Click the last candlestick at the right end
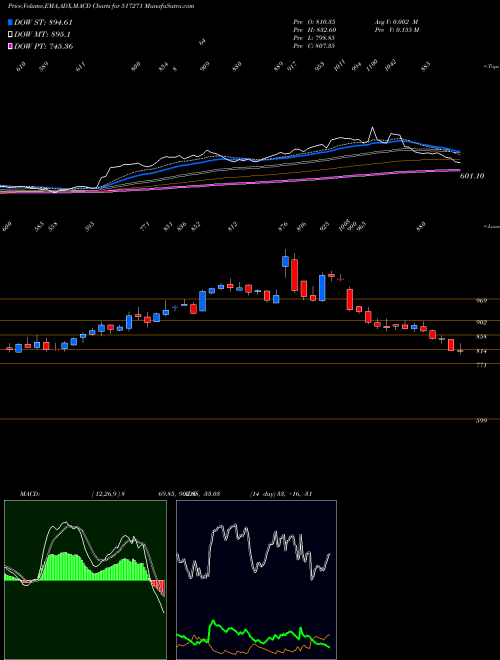This screenshot has height=660, width=500. click(460, 350)
